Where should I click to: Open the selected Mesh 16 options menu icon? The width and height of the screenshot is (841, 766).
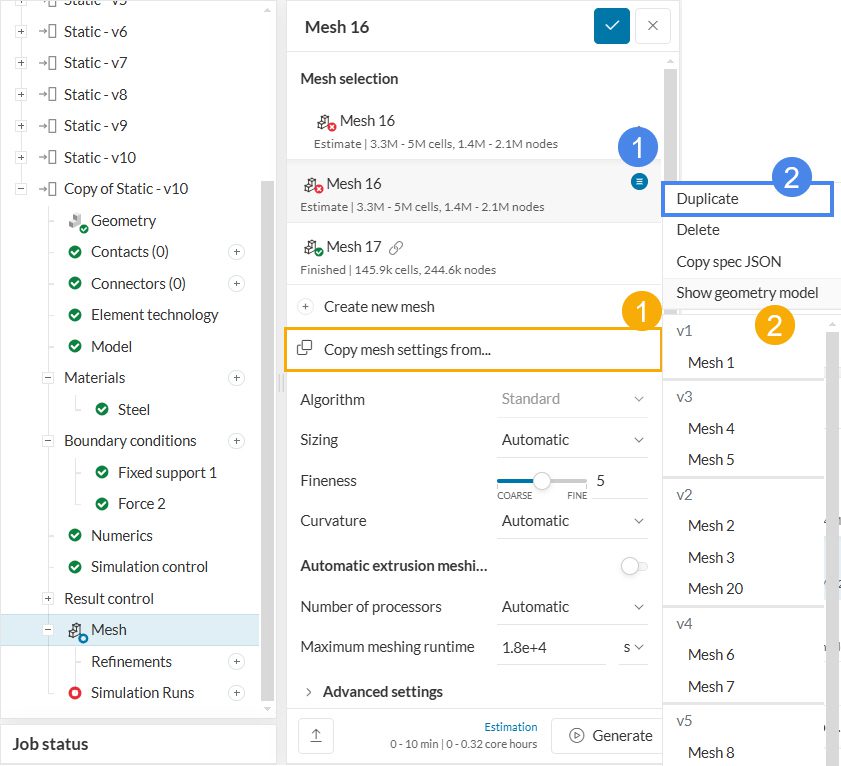[x=640, y=181]
